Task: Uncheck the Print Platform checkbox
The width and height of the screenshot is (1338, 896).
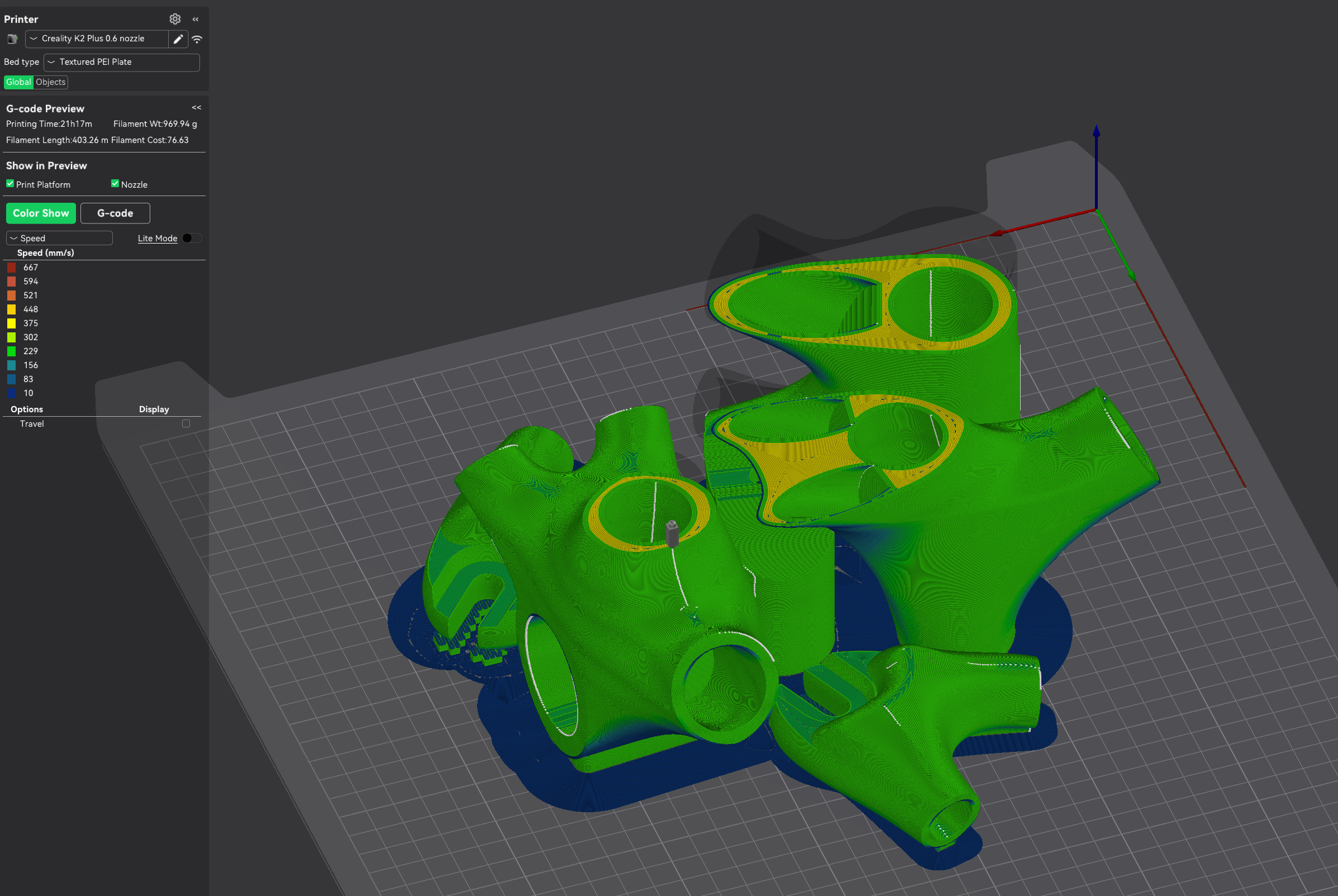Action: (9, 183)
